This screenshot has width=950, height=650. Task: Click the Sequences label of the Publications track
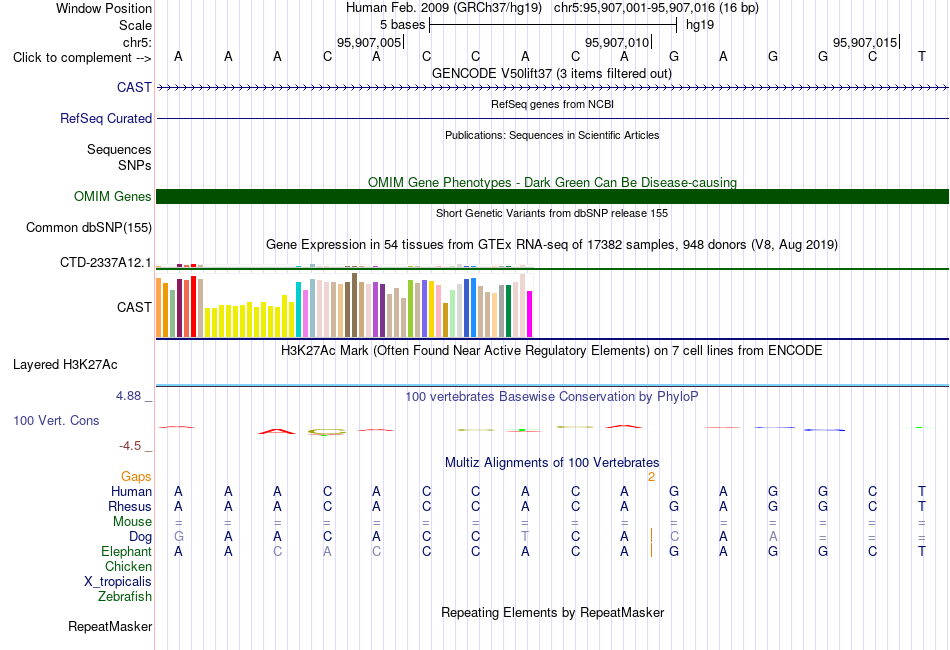tap(119, 149)
